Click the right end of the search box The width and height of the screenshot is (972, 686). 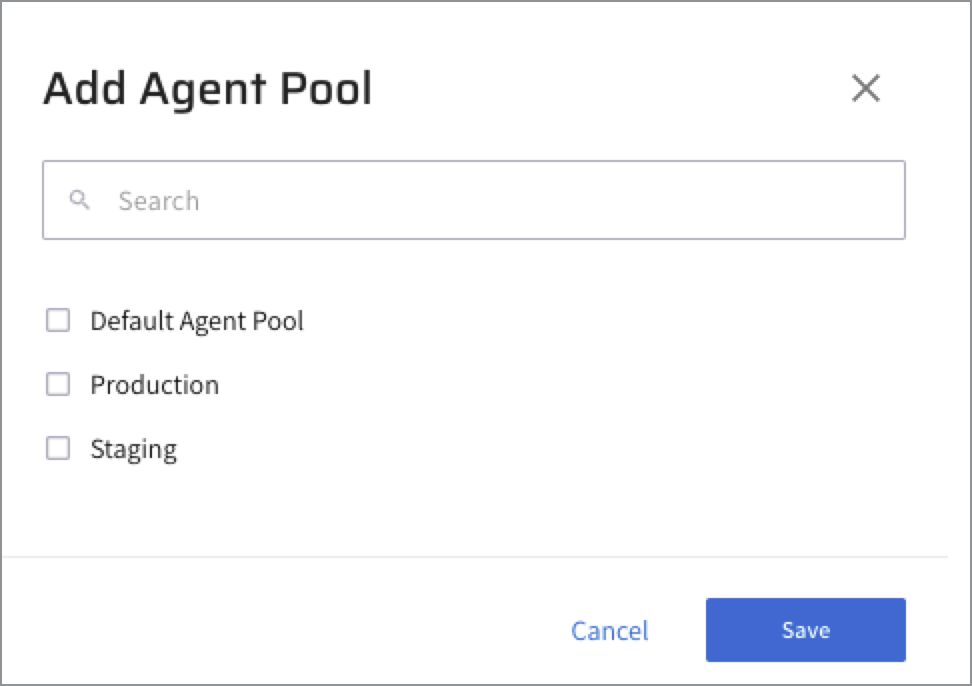tap(880, 200)
